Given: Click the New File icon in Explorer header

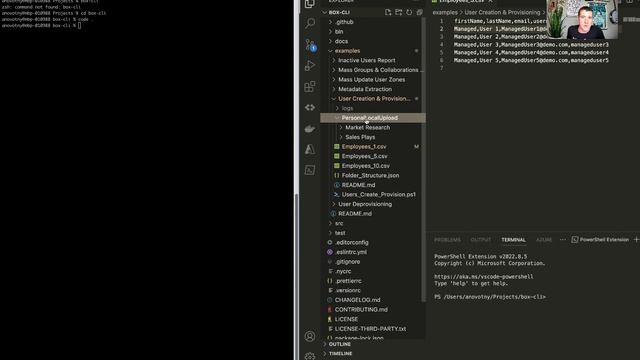Looking at the screenshot, I should click(x=388, y=12).
